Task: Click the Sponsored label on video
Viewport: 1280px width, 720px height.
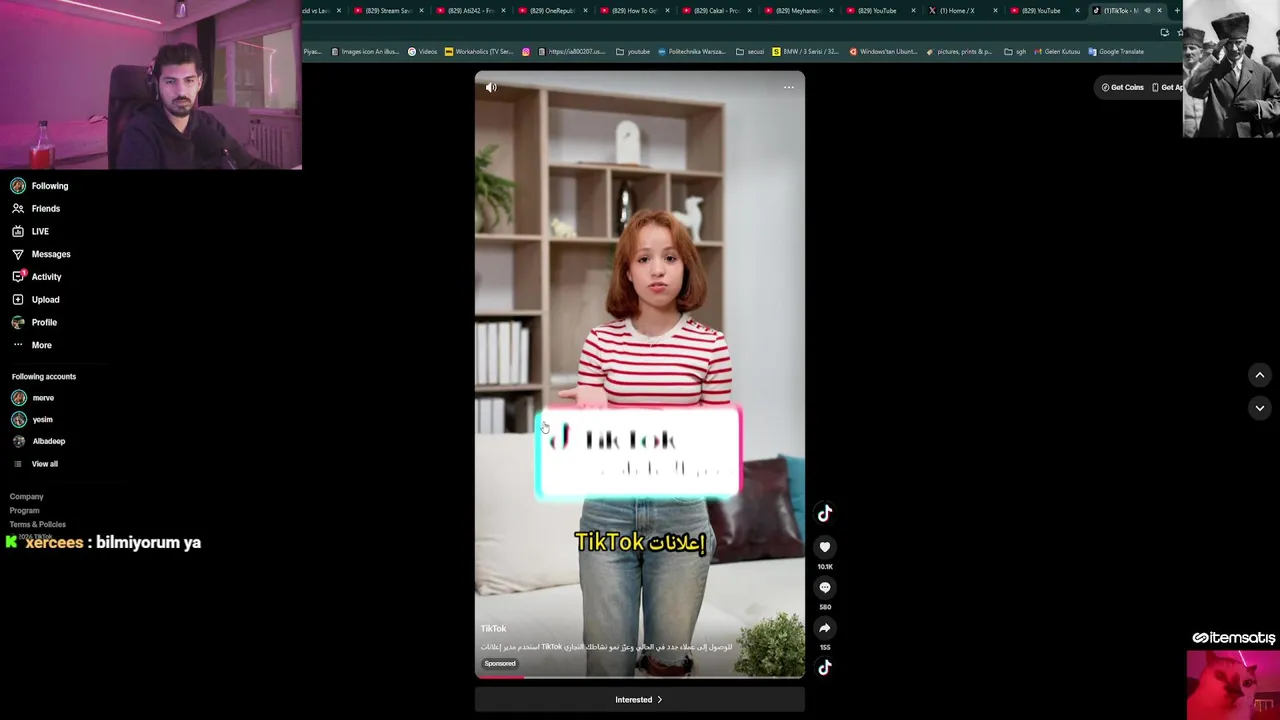Action: tap(500, 664)
